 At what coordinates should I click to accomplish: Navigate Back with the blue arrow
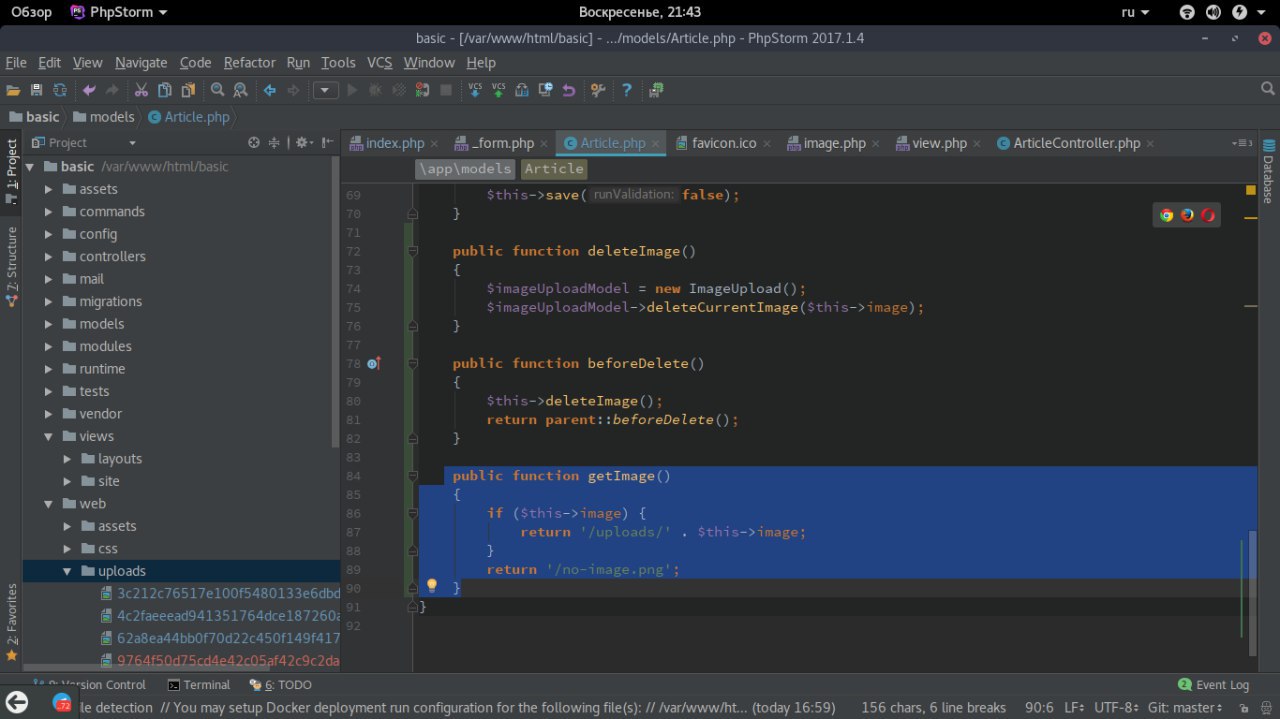pyautogui.click(x=269, y=90)
